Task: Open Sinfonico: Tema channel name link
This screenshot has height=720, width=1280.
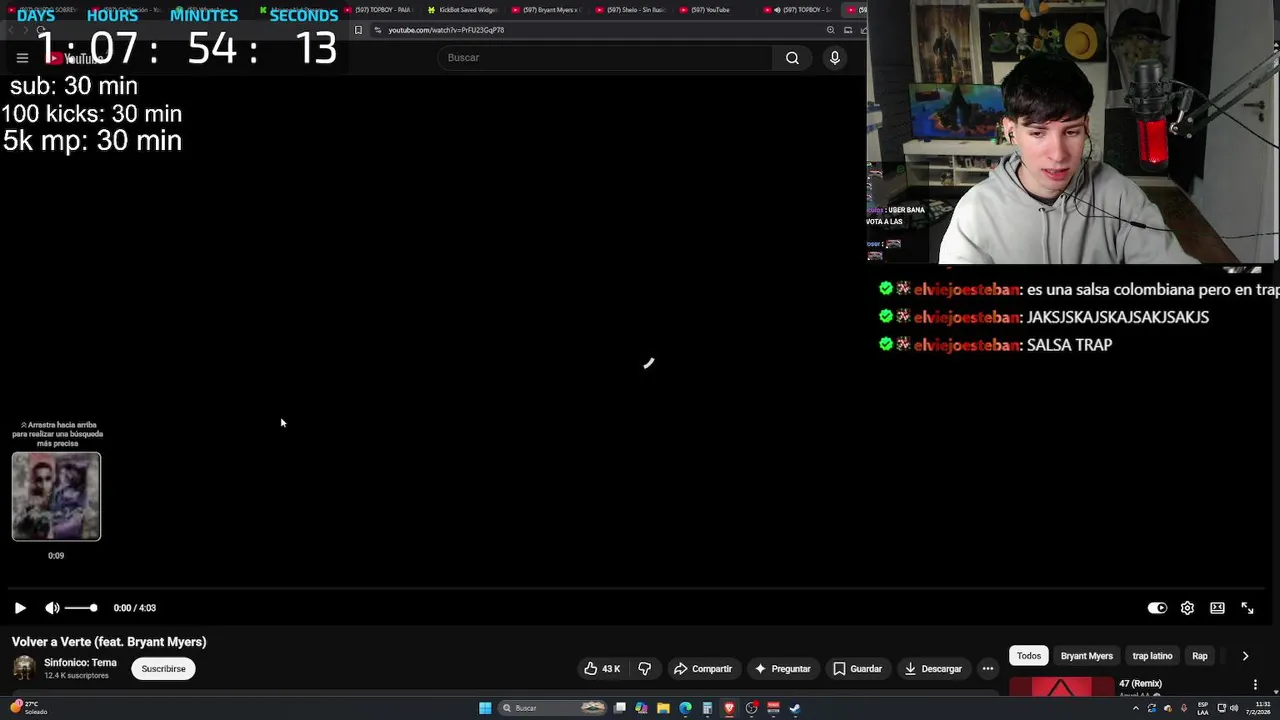Action: [x=80, y=663]
